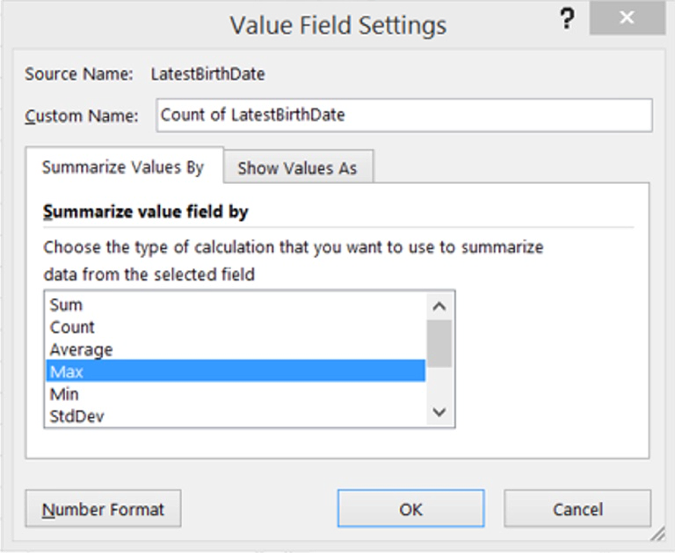Open the Number Format dialog
This screenshot has height=553, width=675.
tap(103, 509)
